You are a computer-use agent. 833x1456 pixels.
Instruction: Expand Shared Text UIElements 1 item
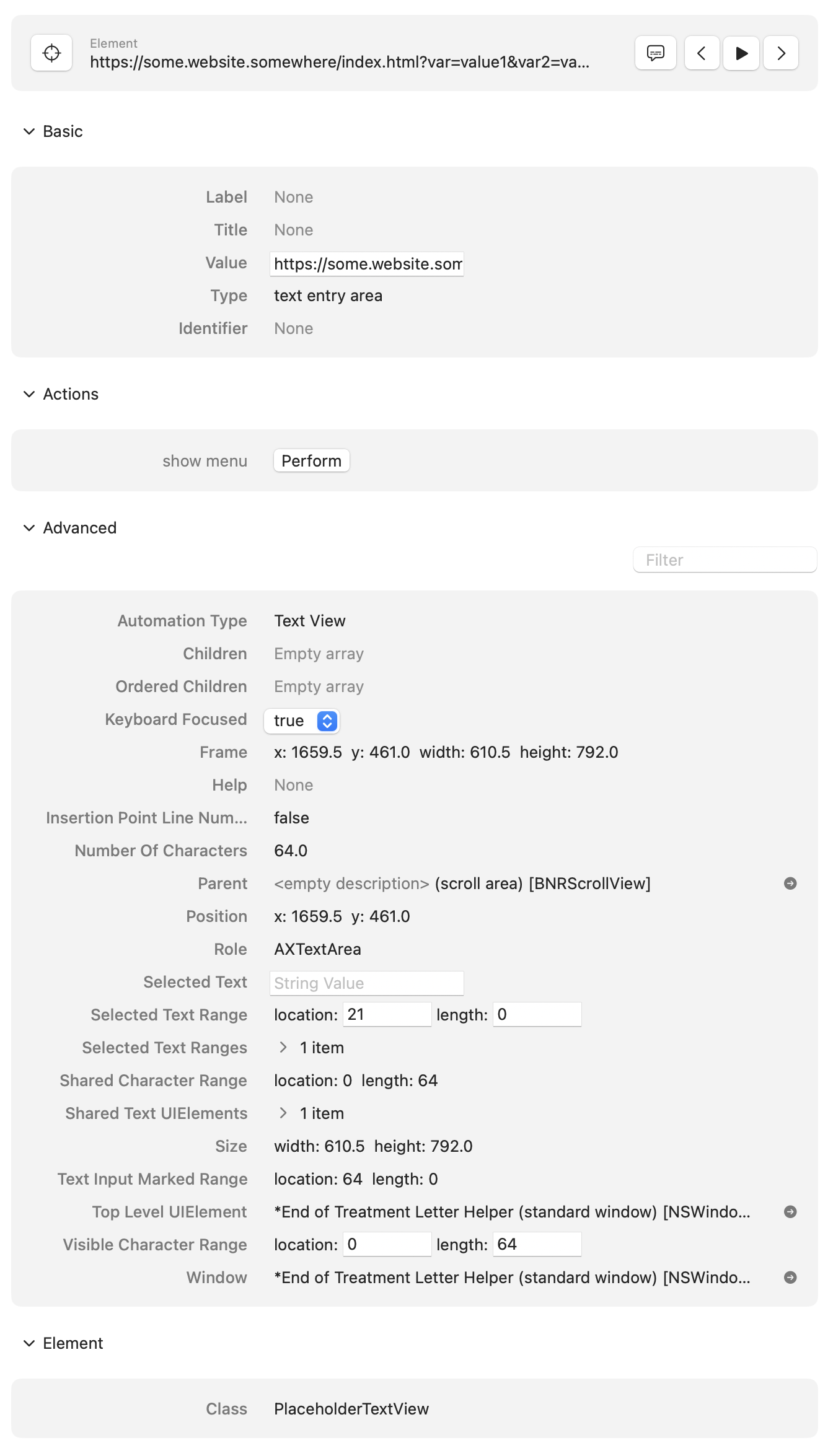(283, 1113)
